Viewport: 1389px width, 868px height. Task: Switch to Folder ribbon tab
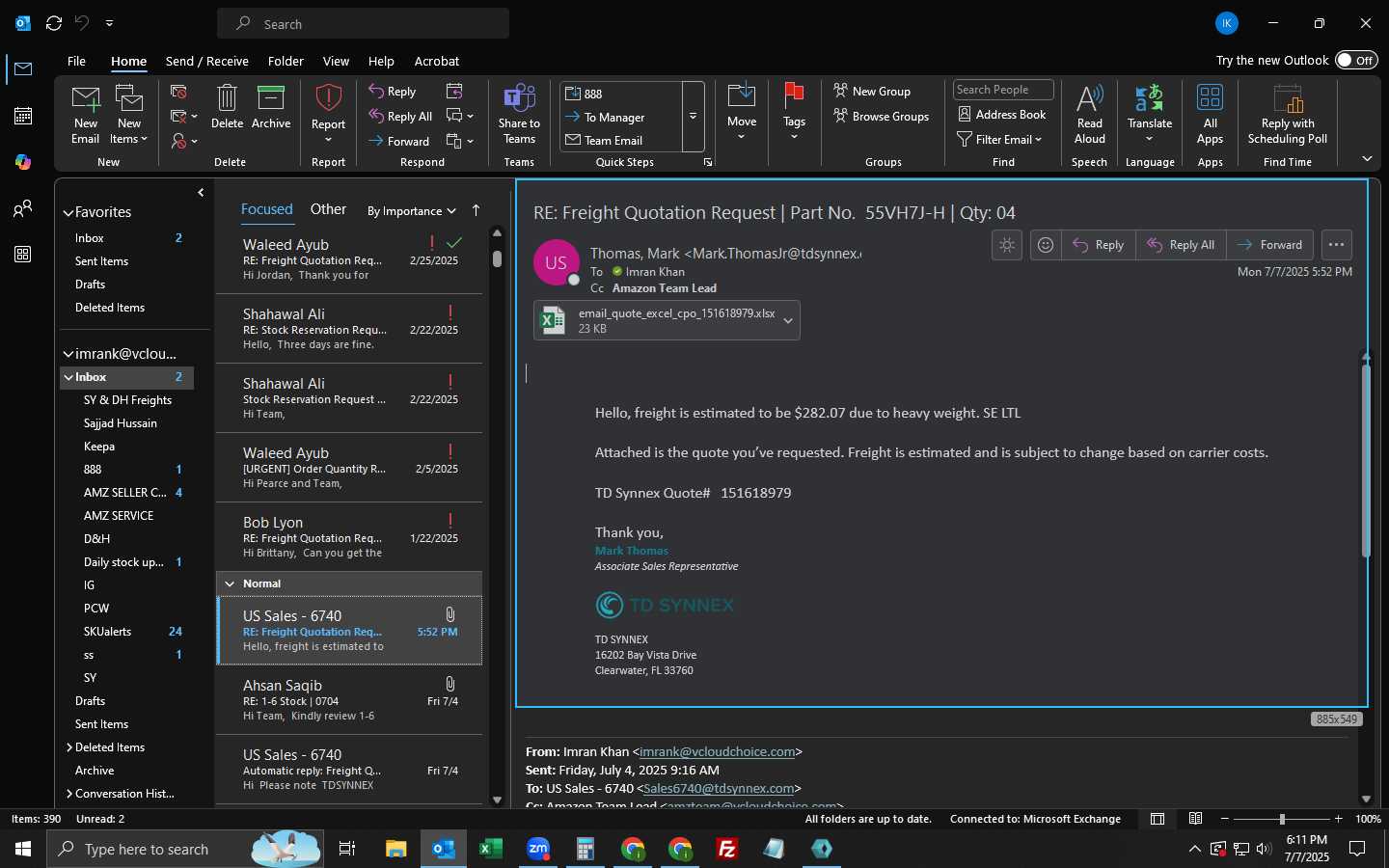point(286,61)
